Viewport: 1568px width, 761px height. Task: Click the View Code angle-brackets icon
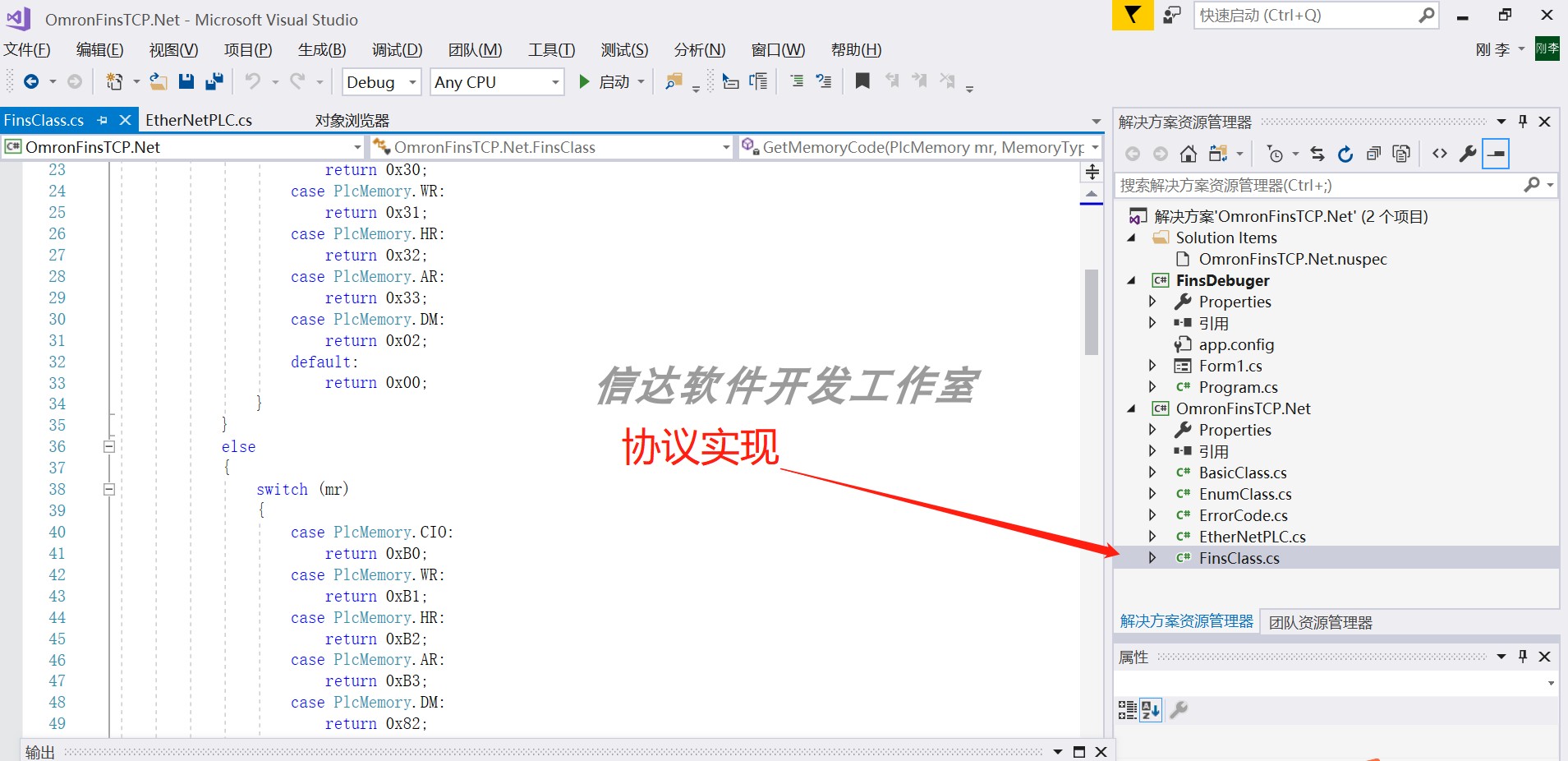[1440, 154]
